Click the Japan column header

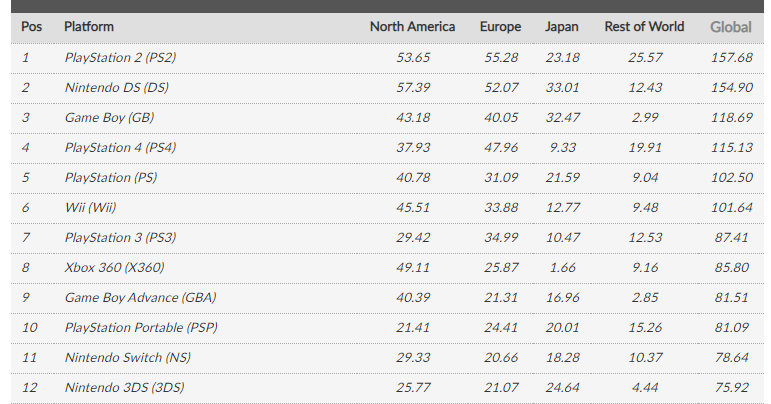(561, 27)
